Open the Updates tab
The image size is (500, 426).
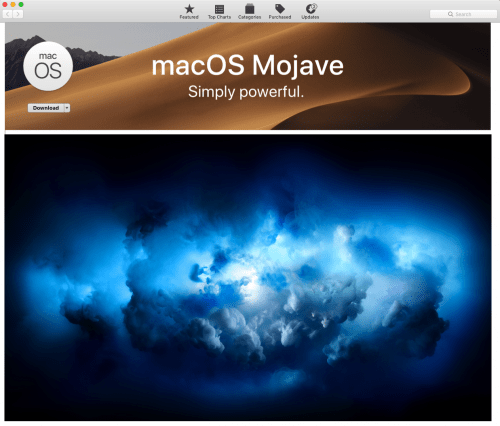(310, 11)
